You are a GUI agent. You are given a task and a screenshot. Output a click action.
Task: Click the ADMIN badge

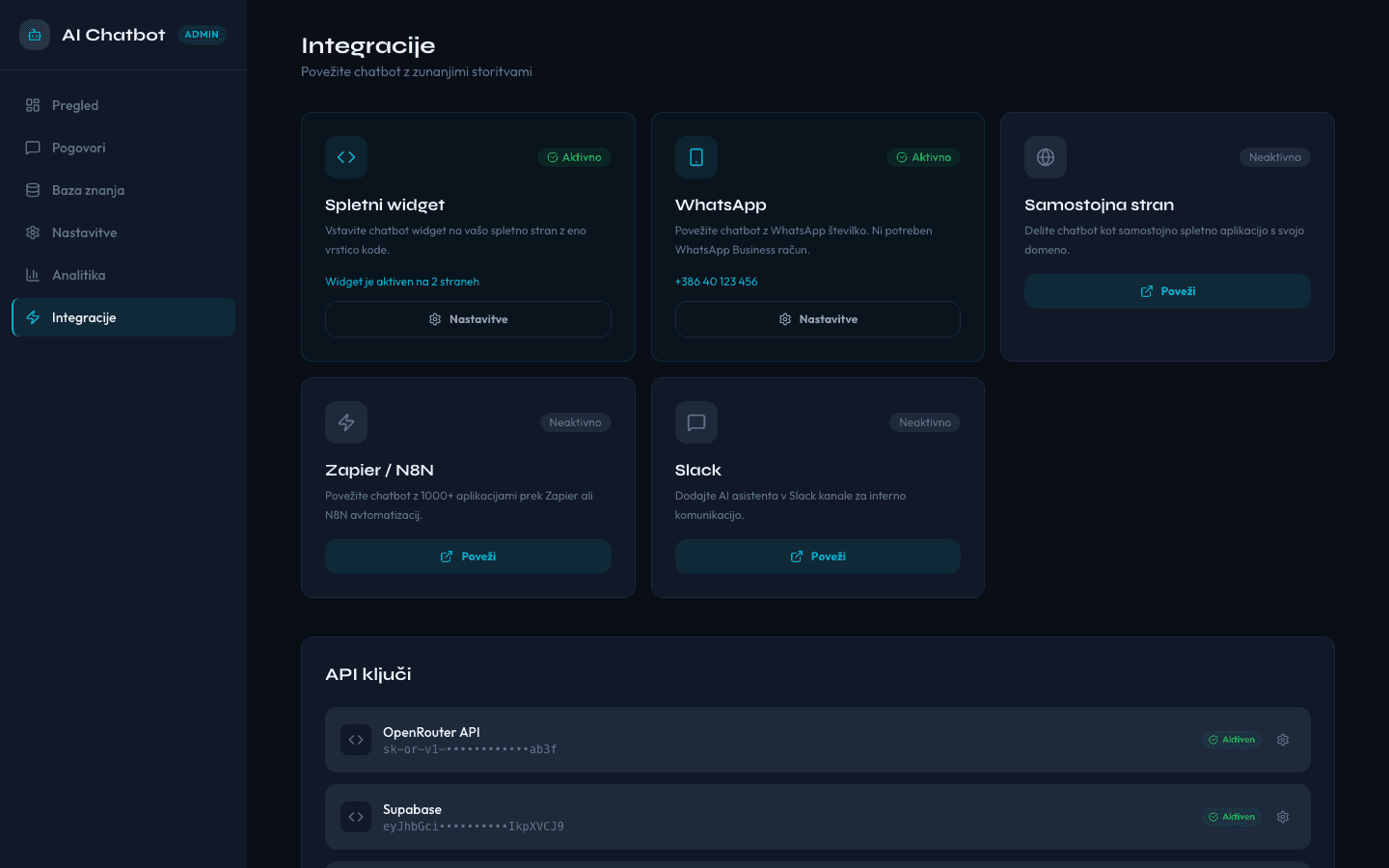[202, 35]
